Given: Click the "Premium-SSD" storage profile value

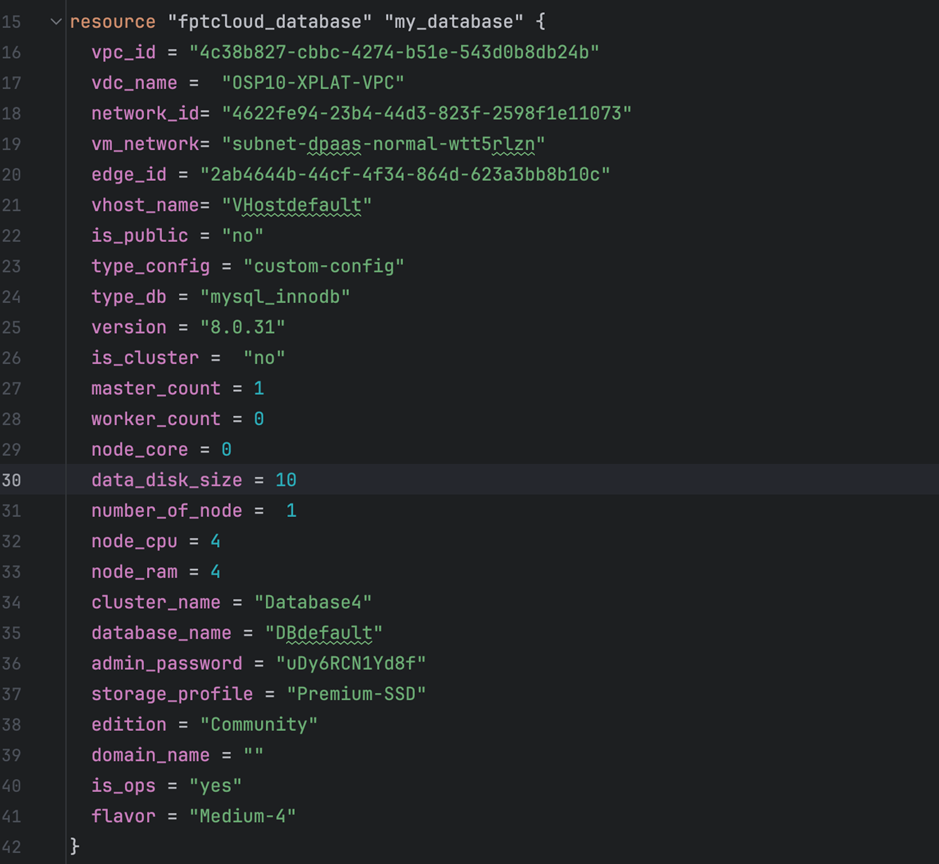Looking at the screenshot, I should click(x=357, y=694).
